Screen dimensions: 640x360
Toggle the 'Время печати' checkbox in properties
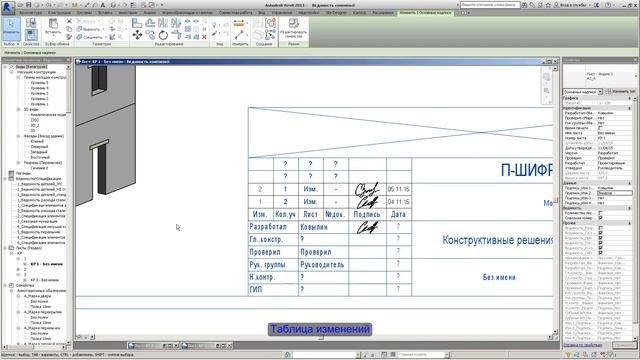600,128
